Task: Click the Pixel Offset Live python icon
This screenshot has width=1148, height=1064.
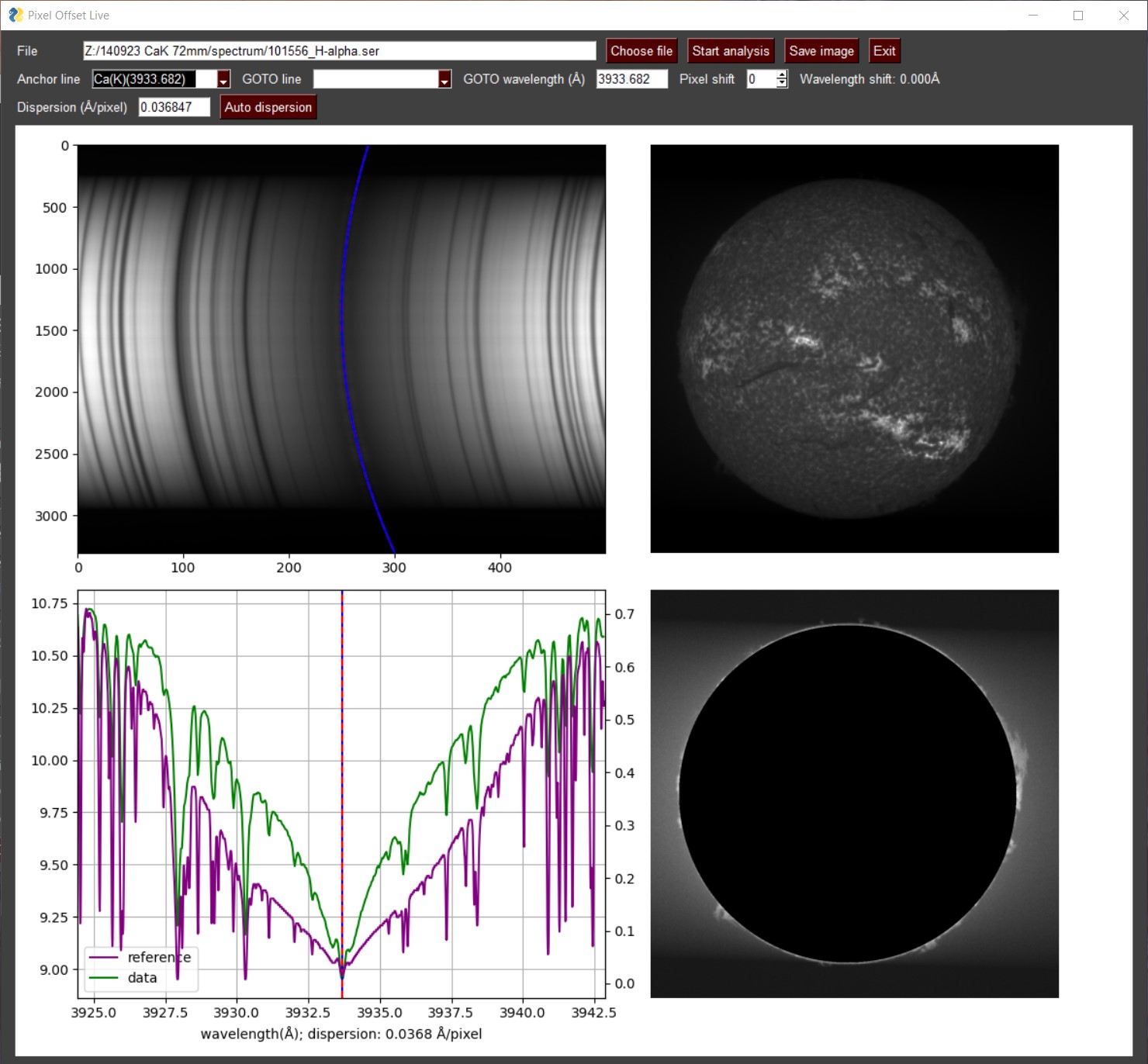Action: click(16, 15)
